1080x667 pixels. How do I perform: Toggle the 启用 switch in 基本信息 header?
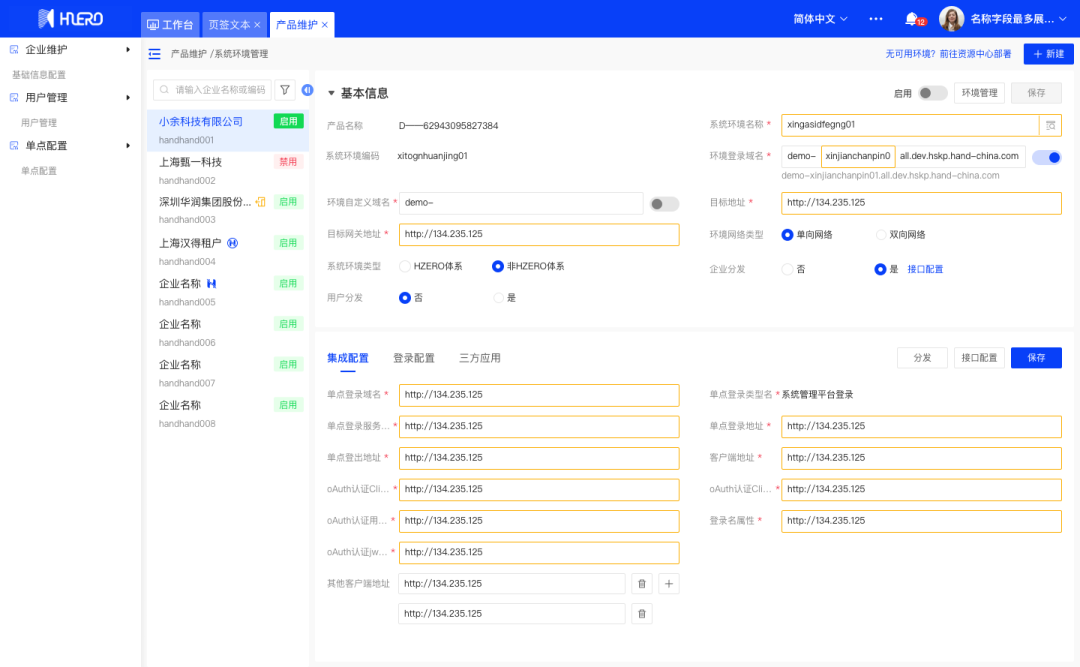[x=932, y=93]
